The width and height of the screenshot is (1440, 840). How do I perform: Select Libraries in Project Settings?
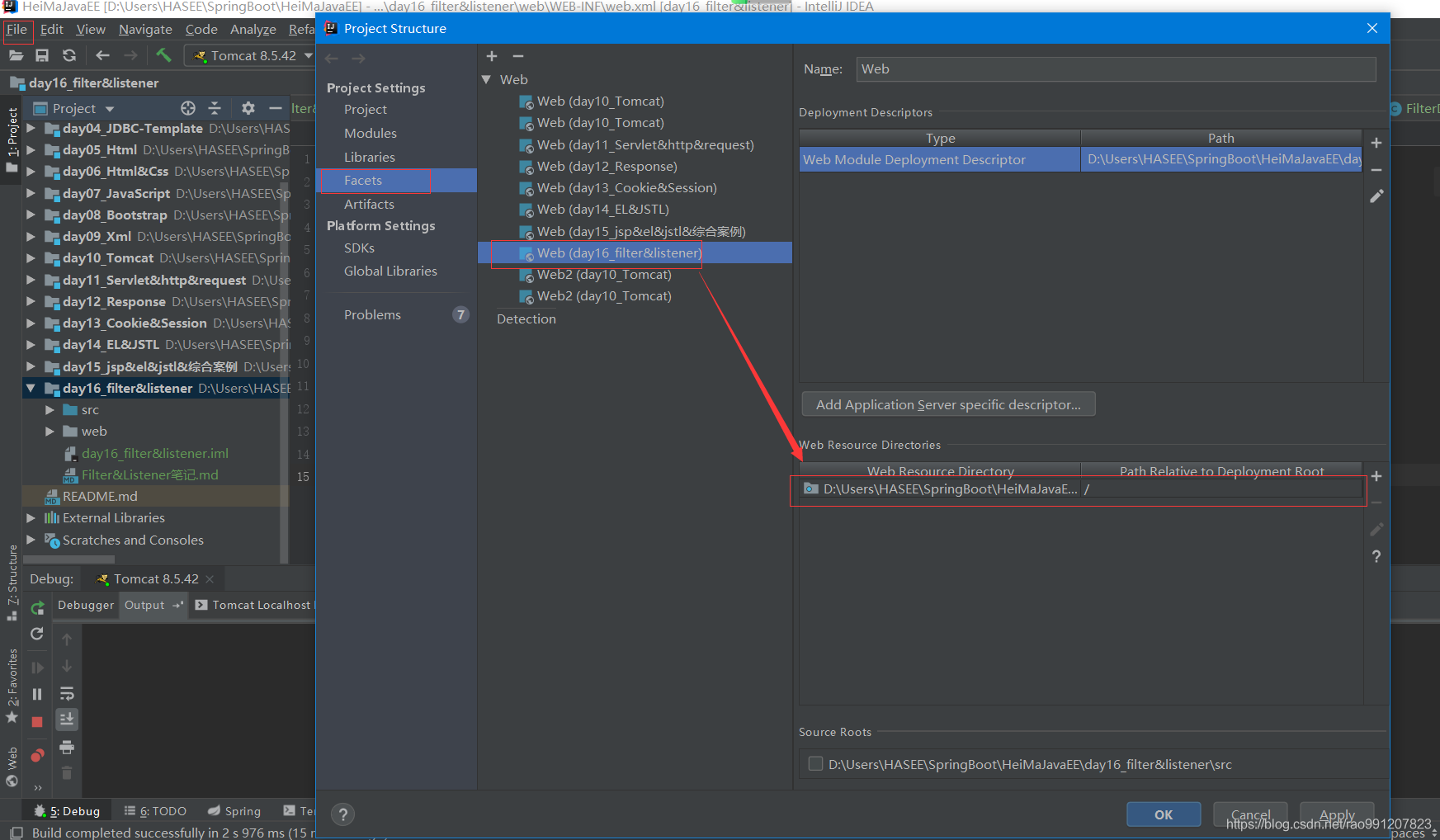click(370, 157)
